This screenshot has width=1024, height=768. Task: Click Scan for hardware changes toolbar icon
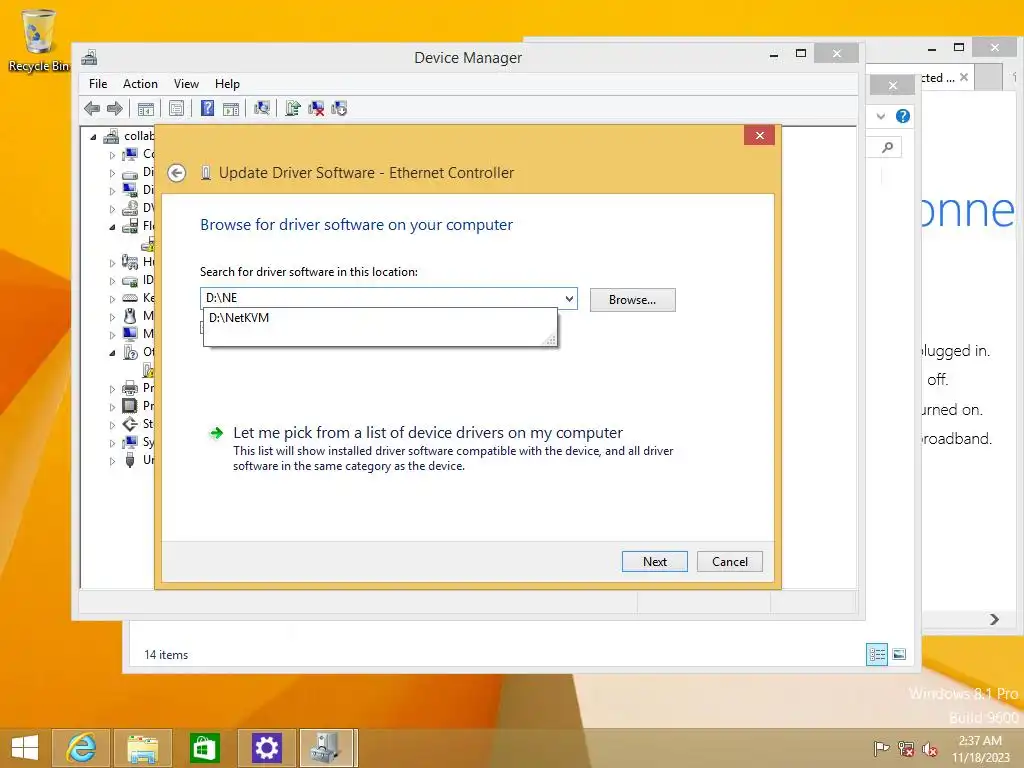pos(262,108)
